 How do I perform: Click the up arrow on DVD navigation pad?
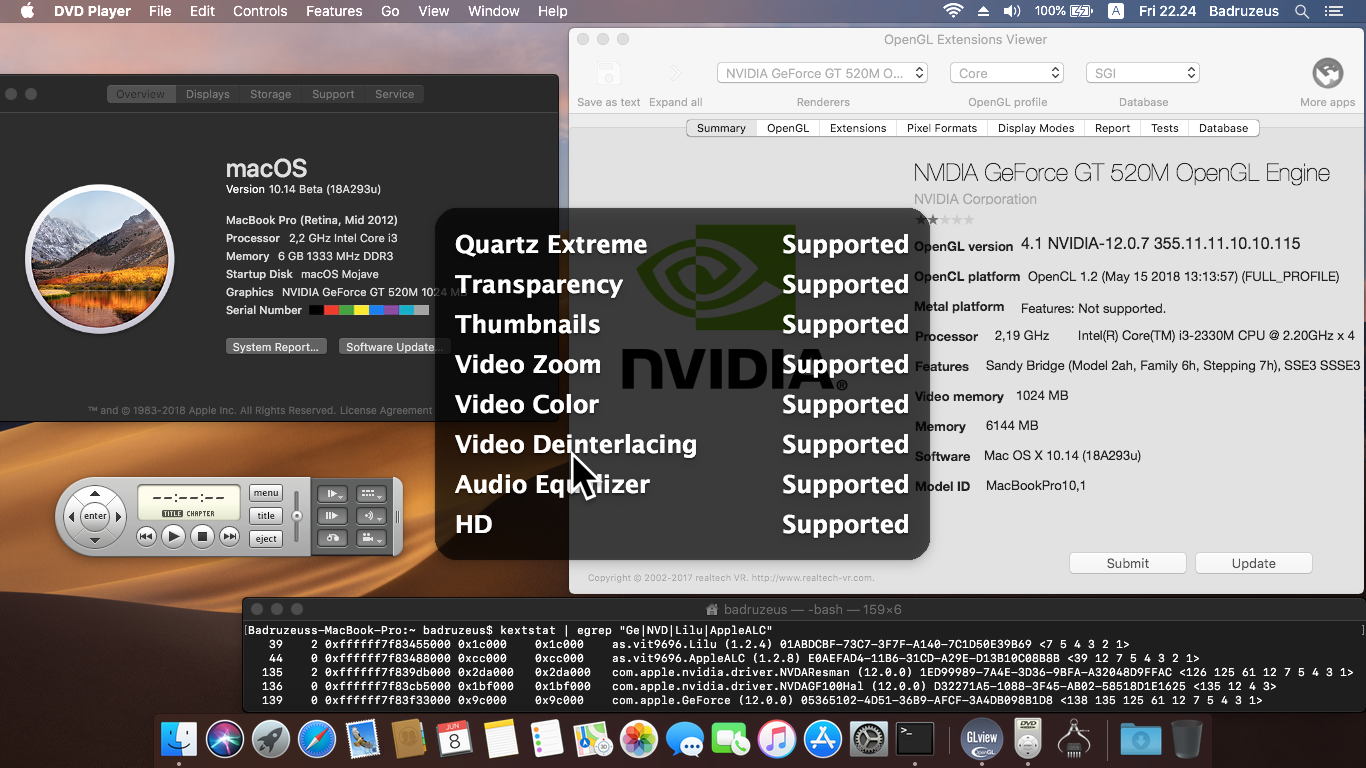(x=95, y=493)
